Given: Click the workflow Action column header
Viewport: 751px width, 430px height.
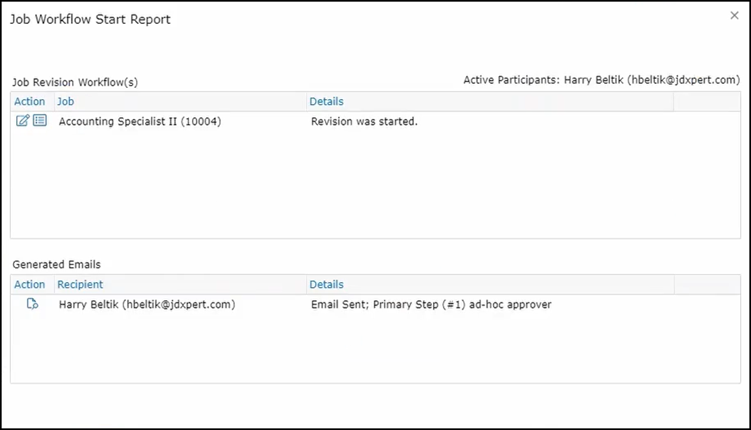Looking at the screenshot, I should click(x=29, y=101).
